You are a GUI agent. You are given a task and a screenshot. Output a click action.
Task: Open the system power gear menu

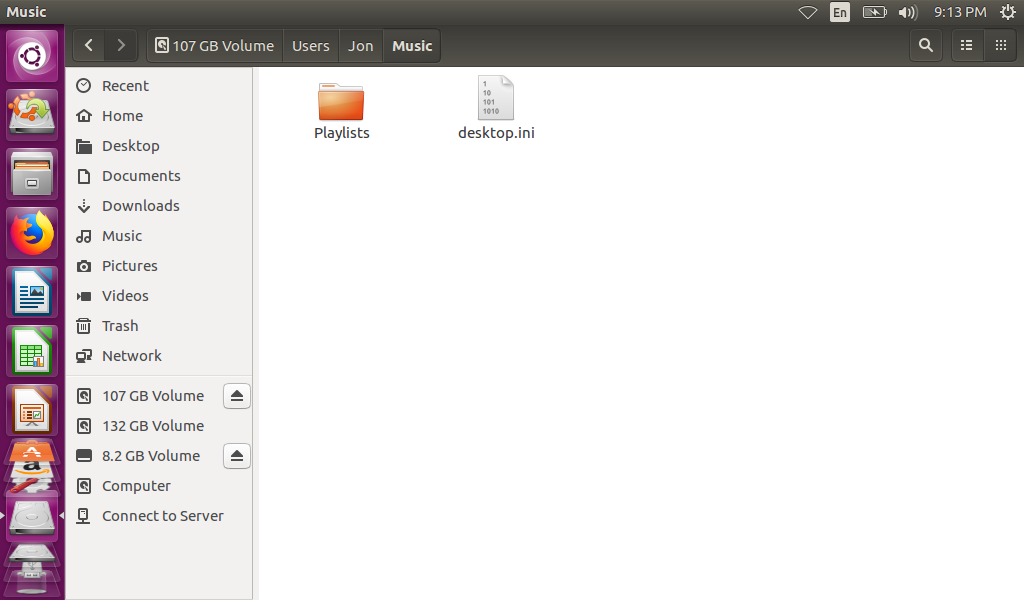click(1007, 12)
